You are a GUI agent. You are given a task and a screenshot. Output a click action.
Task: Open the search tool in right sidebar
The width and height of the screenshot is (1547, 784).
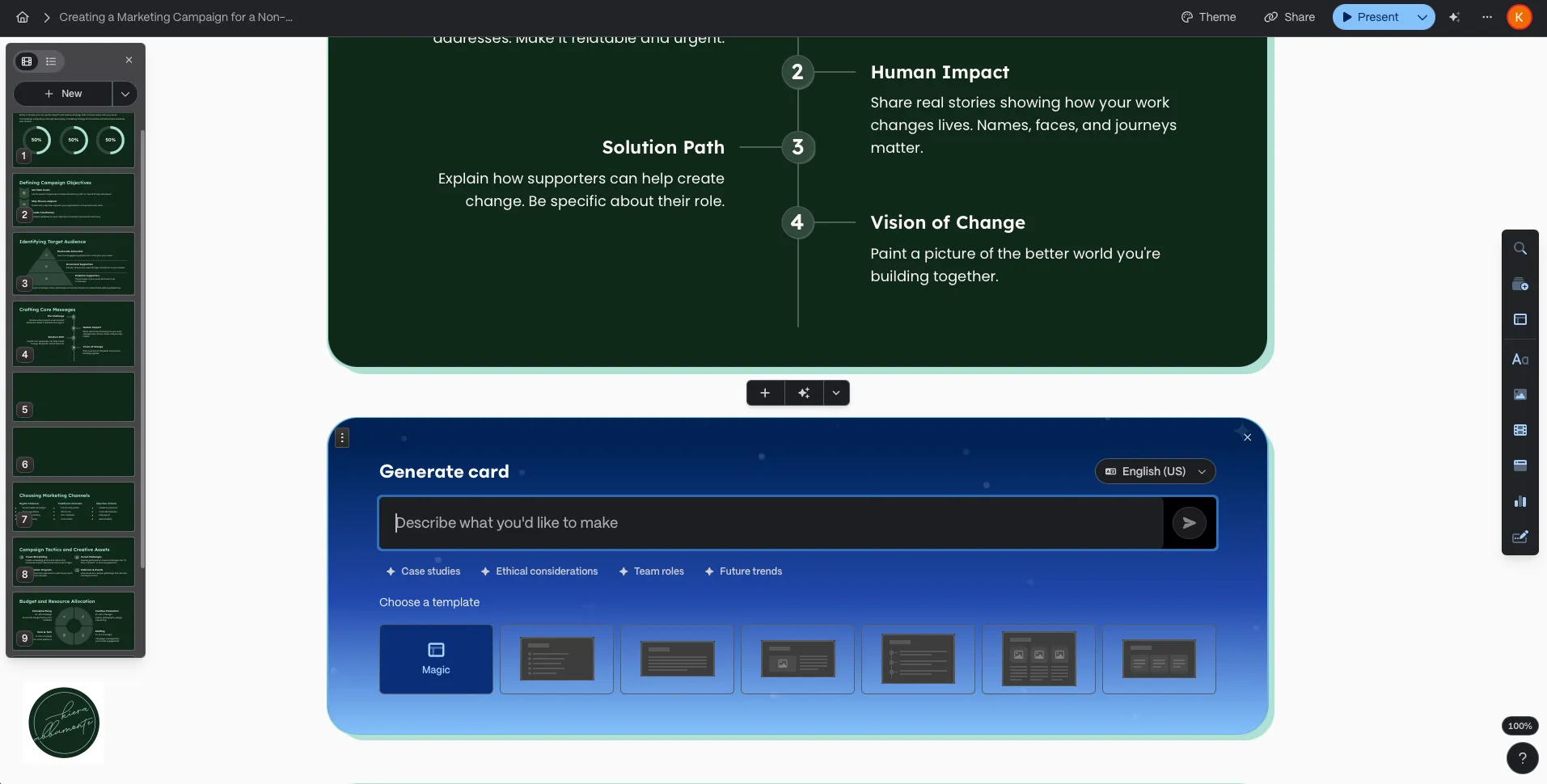click(x=1520, y=249)
